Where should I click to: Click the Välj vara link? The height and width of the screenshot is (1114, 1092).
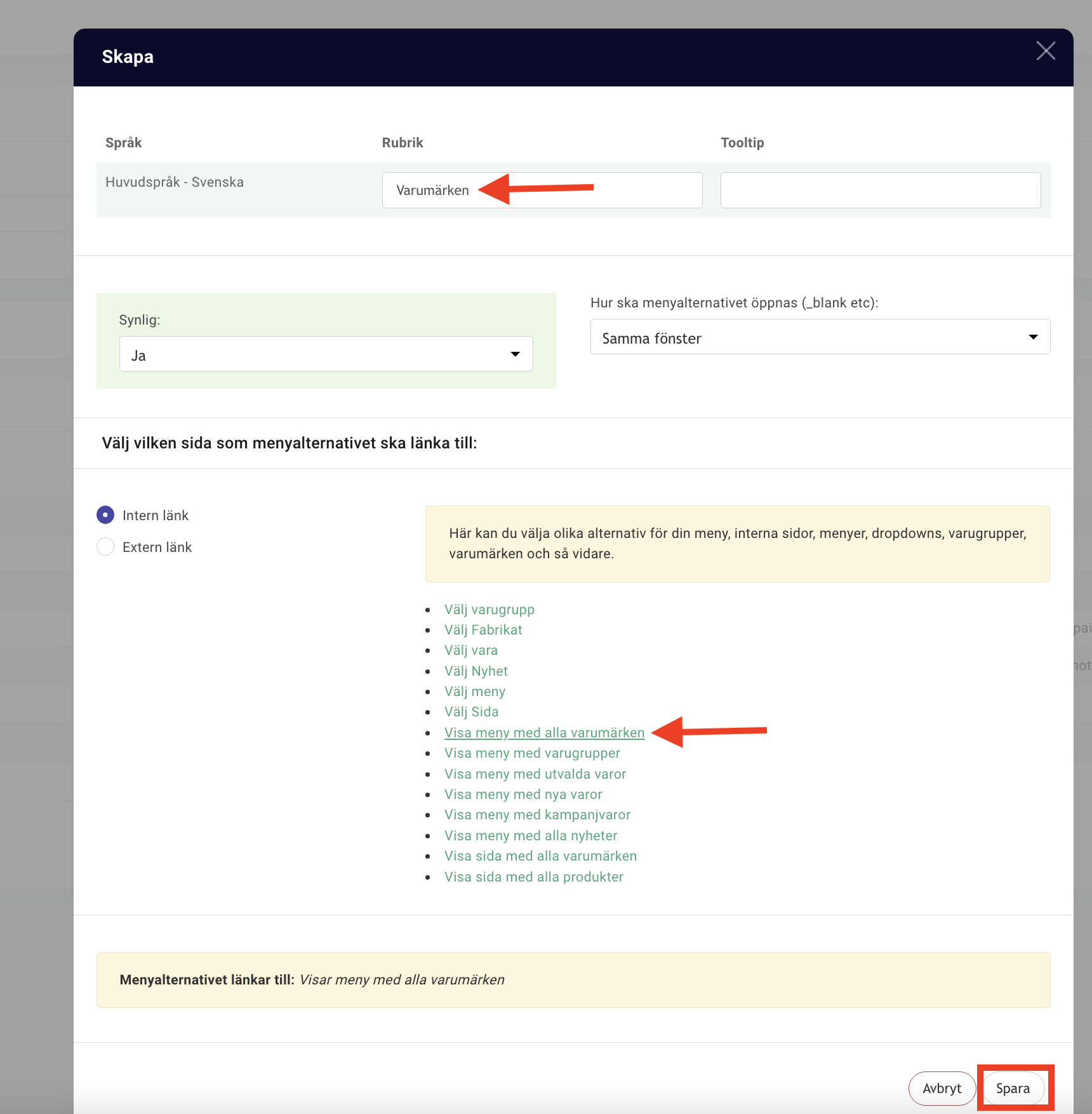pyautogui.click(x=471, y=650)
